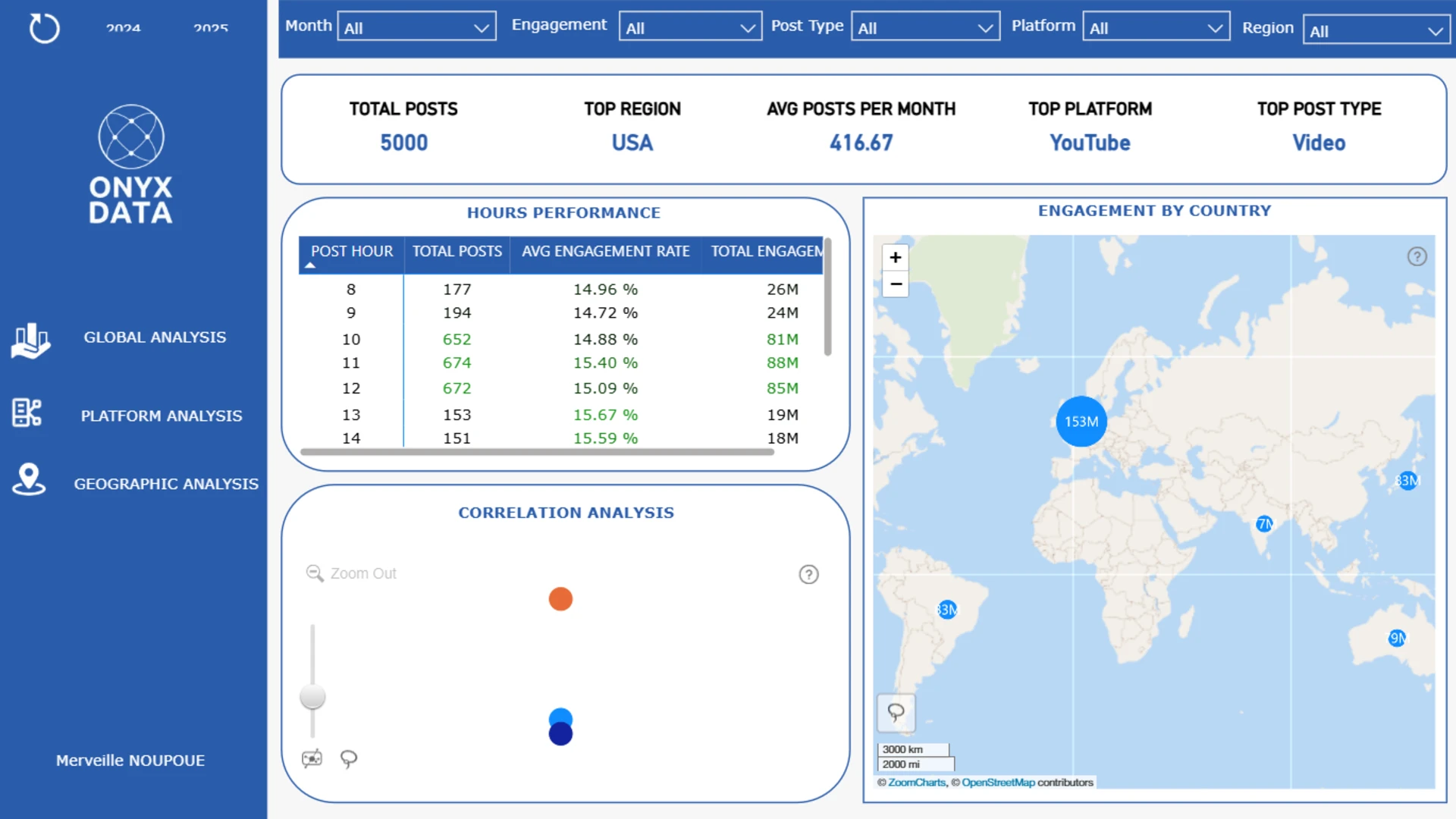Click the map lasso selection icon
The image size is (1456, 819).
[896, 712]
